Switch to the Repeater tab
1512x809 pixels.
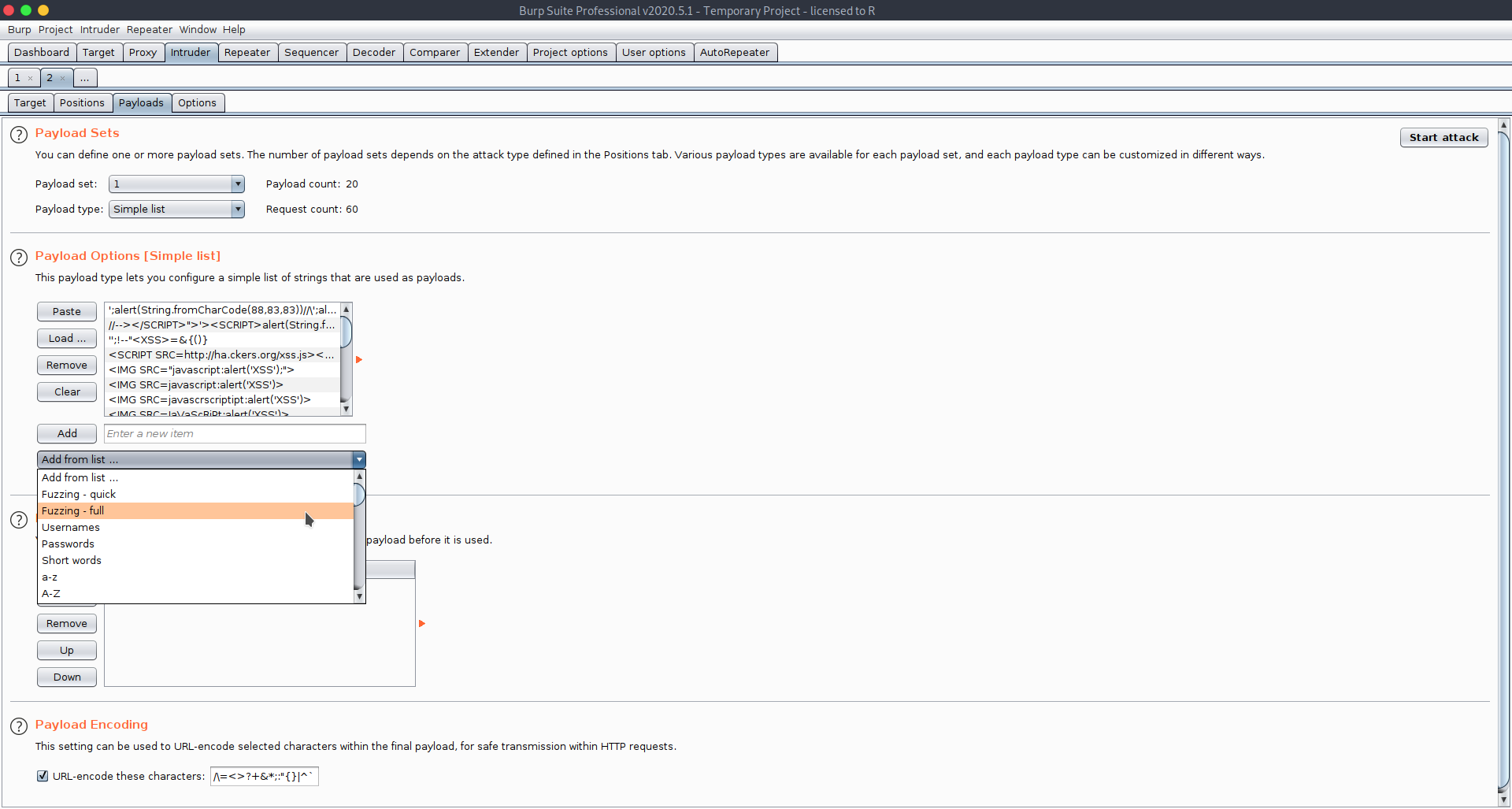pyautogui.click(x=247, y=52)
